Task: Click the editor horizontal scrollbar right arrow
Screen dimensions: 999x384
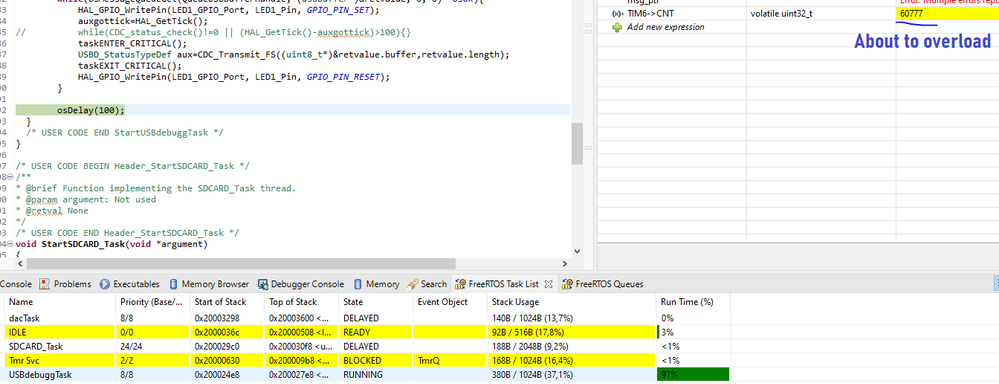Action: click(x=564, y=264)
